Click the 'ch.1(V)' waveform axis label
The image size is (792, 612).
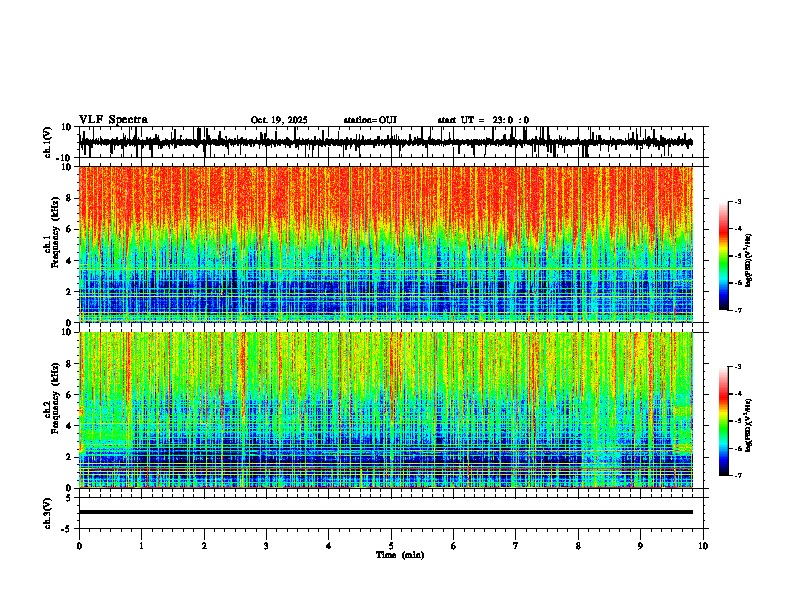pyautogui.click(x=48, y=142)
